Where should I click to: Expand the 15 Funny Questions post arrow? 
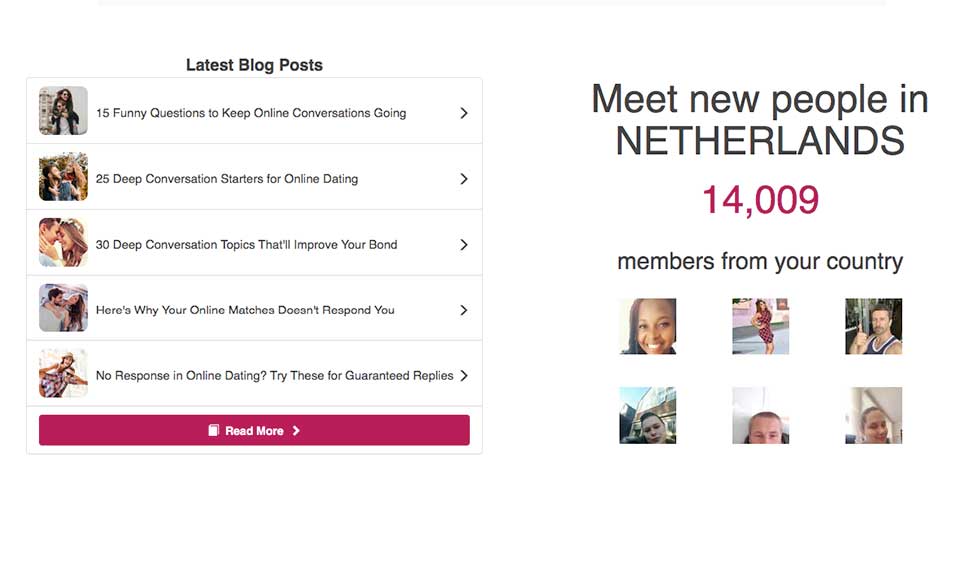[x=463, y=113]
